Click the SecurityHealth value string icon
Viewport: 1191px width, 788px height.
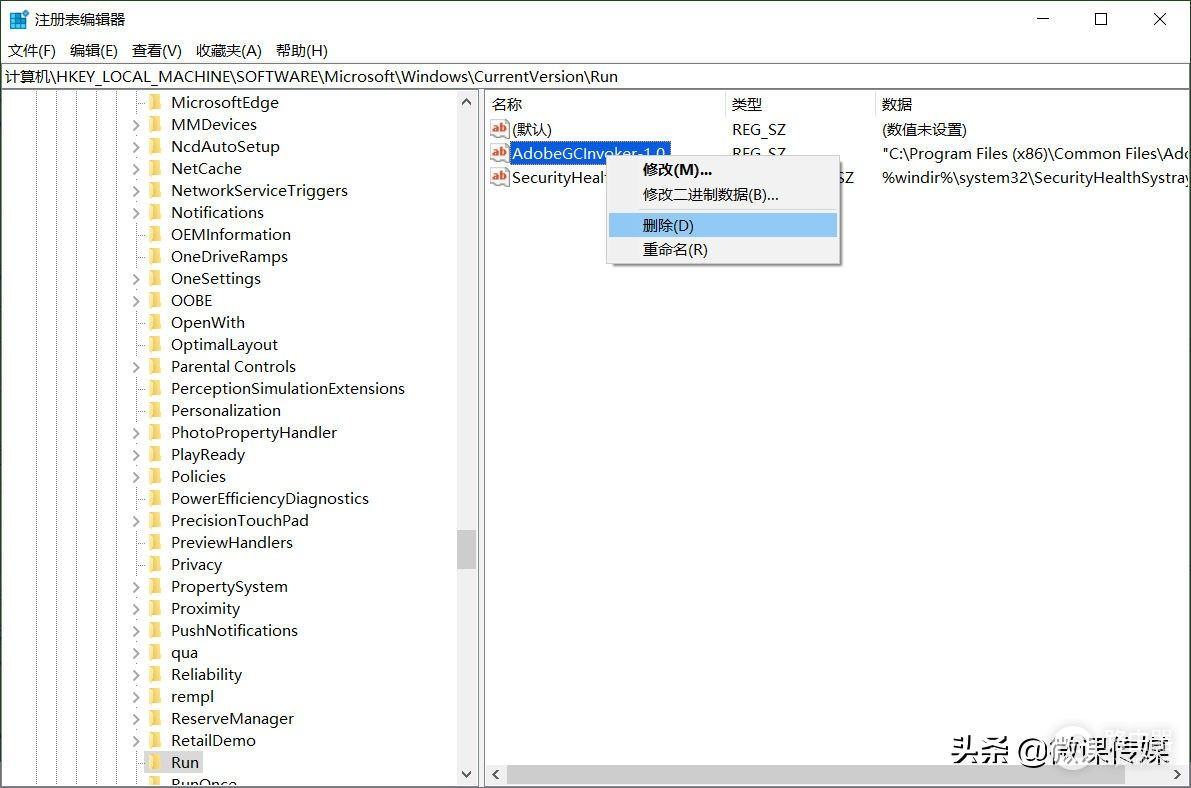(x=500, y=177)
